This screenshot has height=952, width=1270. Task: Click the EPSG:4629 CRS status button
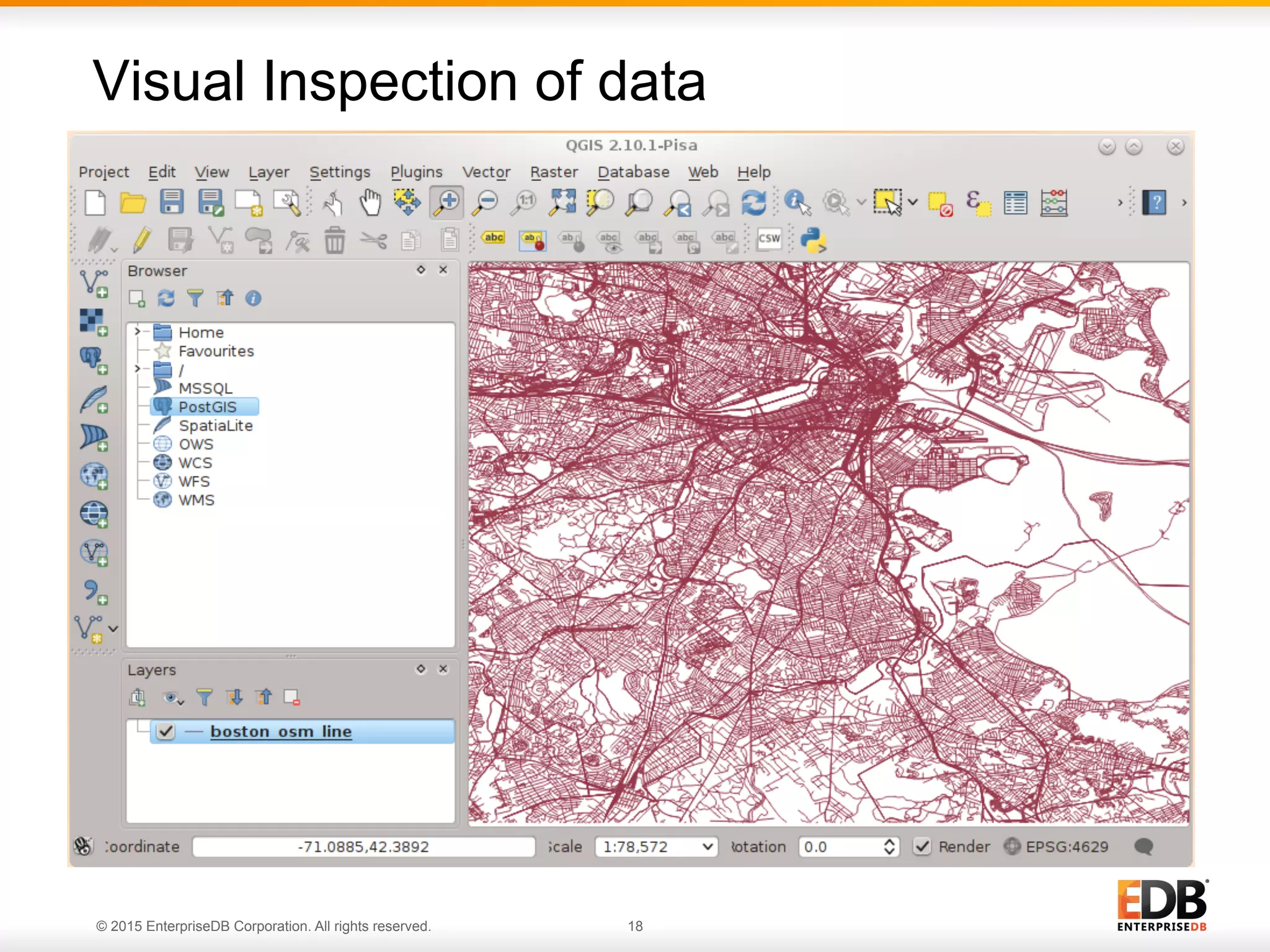1056,847
